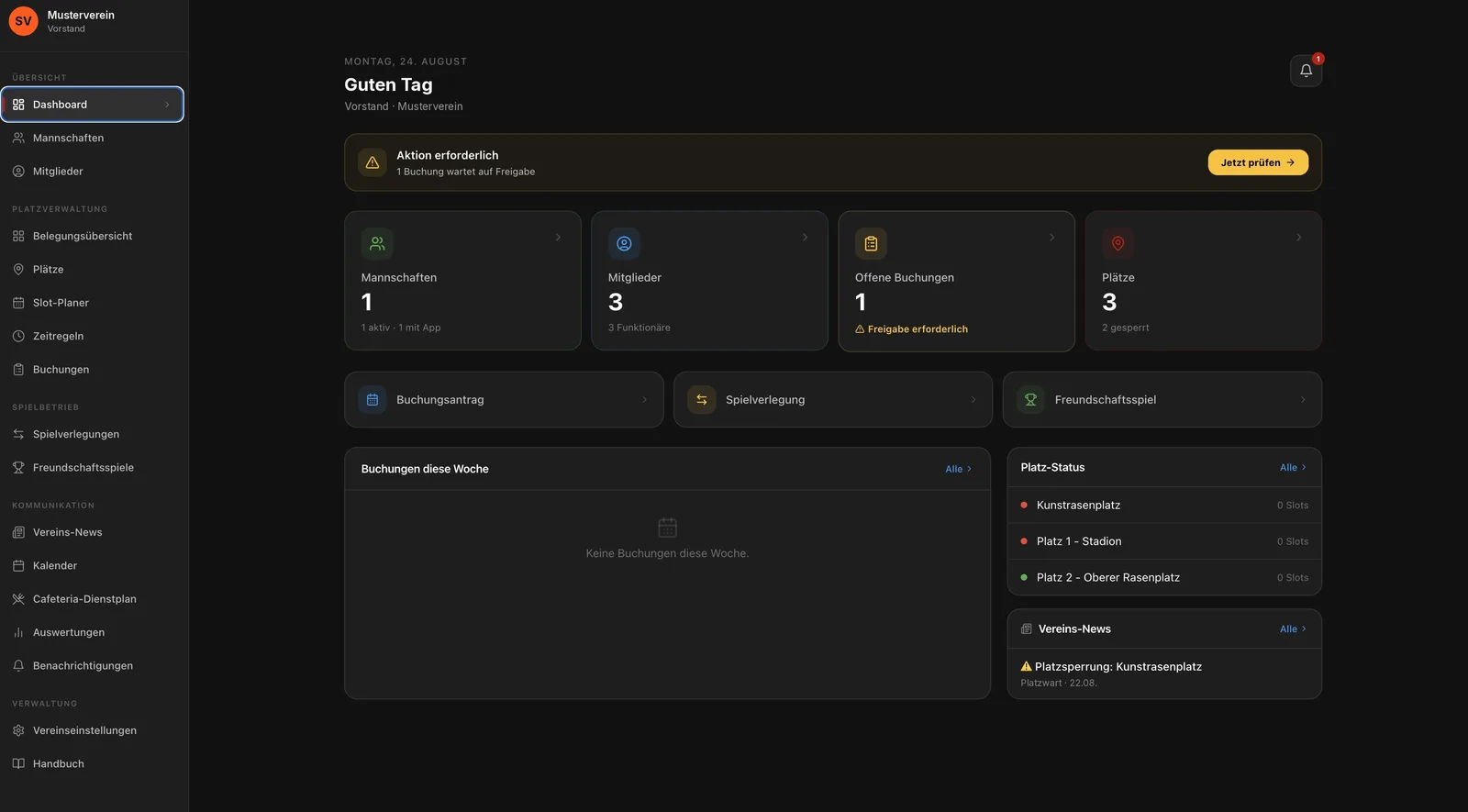Open Kalender in the sidebar

click(x=92, y=566)
